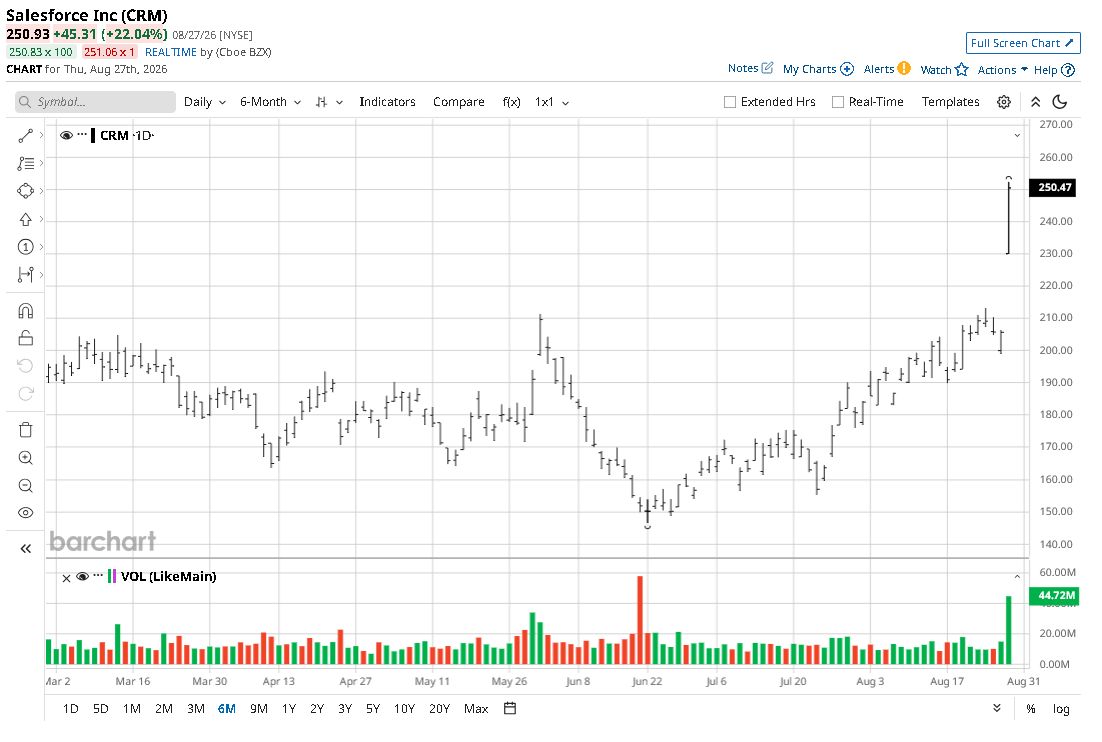Undo the last chart action
The image size is (1102, 742).
(x=25, y=365)
